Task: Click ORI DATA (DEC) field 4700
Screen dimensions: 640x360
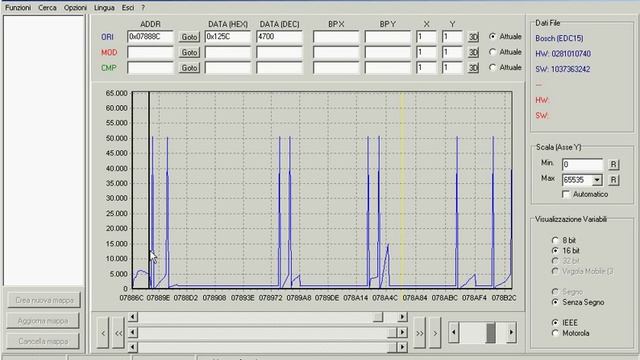Action: pyautogui.click(x=280, y=37)
